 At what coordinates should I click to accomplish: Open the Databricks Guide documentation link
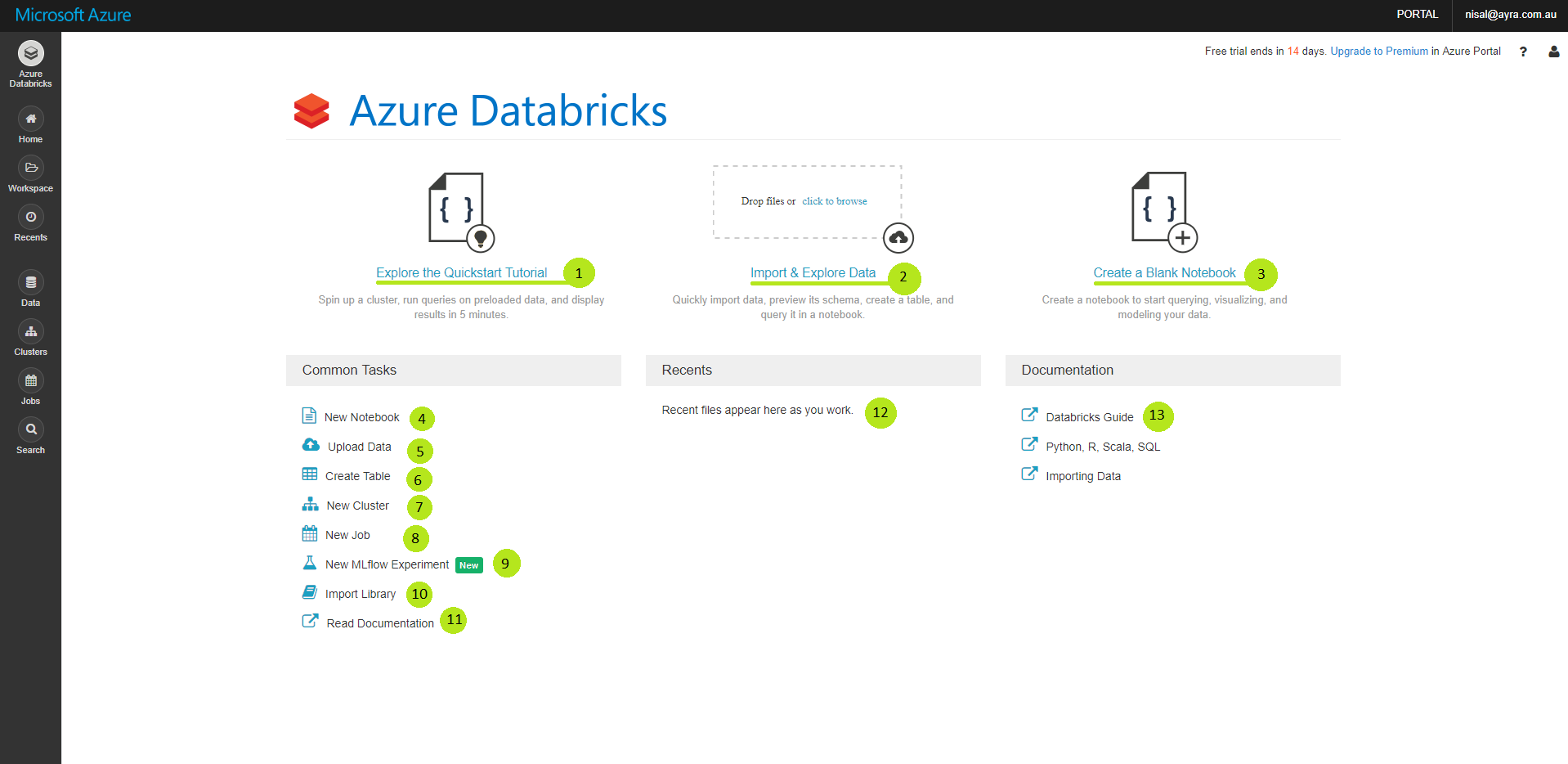click(x=1090, y=417)
